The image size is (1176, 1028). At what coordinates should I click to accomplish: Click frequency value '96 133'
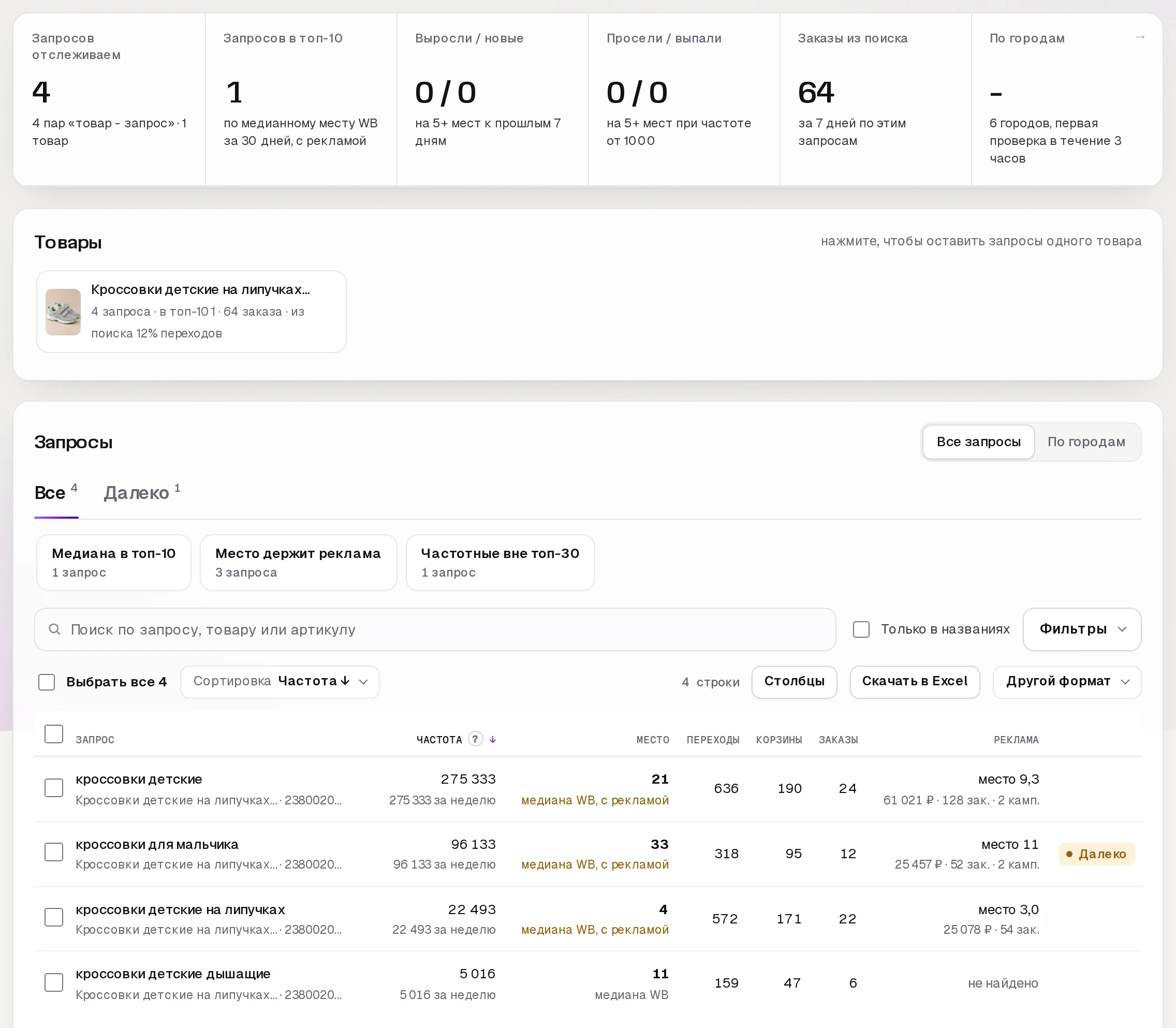(473, 844)
